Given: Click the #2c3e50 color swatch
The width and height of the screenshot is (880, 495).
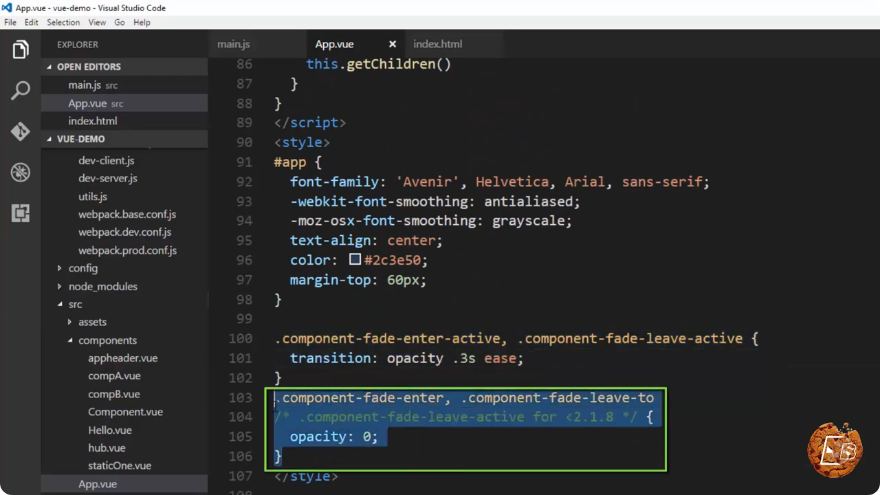Looking at the screenshot, I should pyautogui.click(x=355, y=259).
